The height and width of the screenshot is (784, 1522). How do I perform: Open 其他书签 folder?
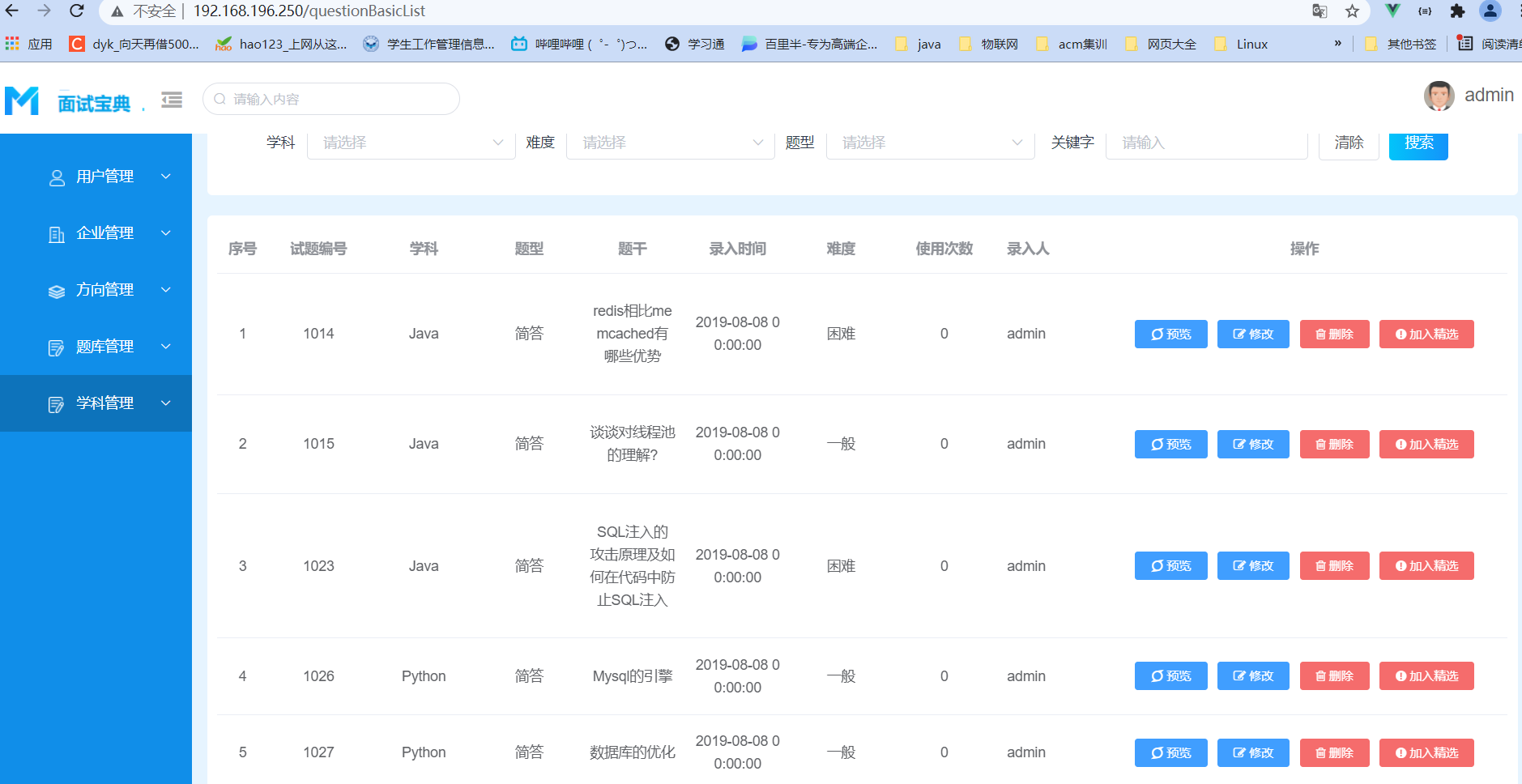coord(1400,44)
